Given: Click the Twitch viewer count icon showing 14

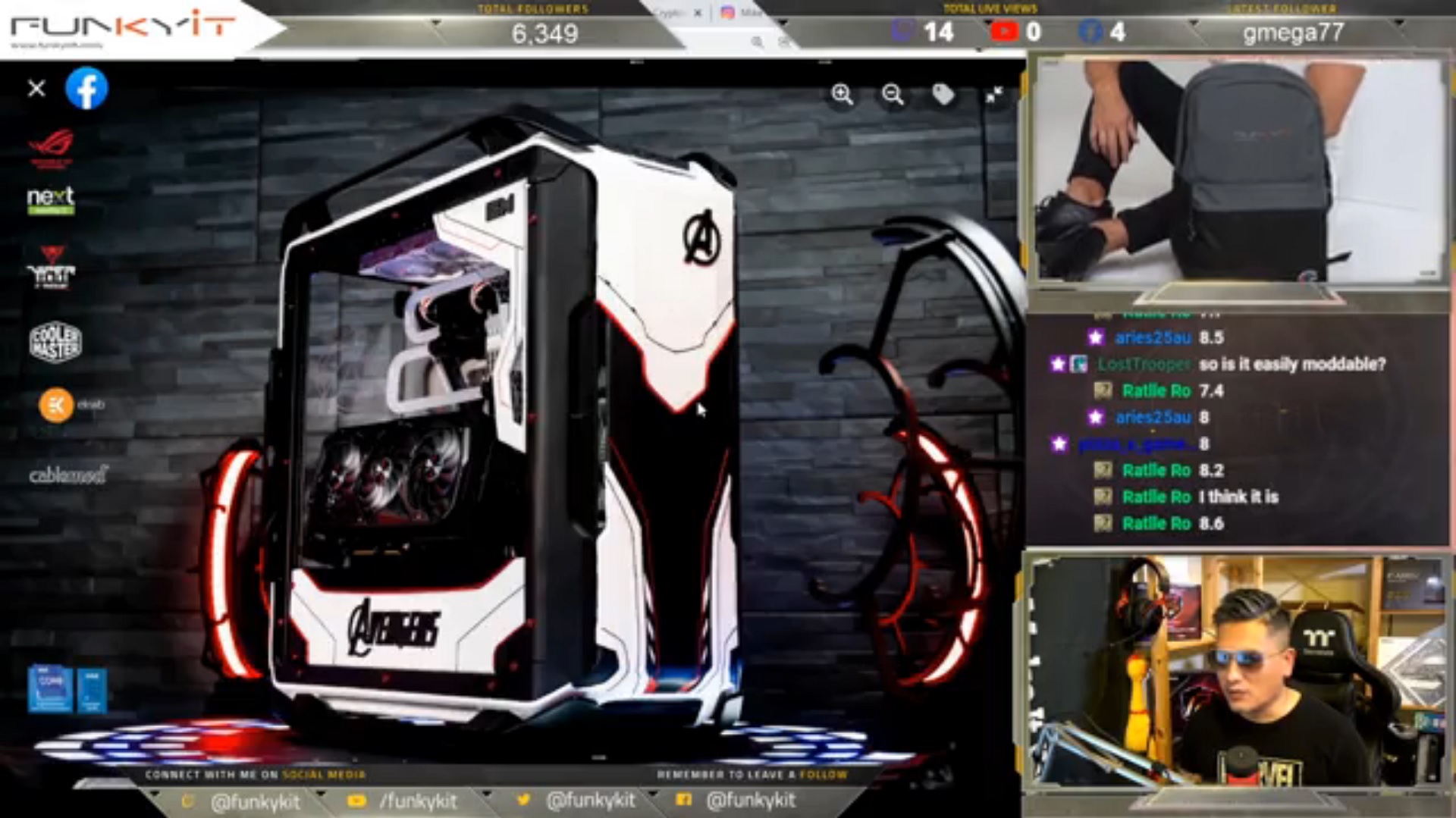Looking at the screenshot, I should (902, 31).
